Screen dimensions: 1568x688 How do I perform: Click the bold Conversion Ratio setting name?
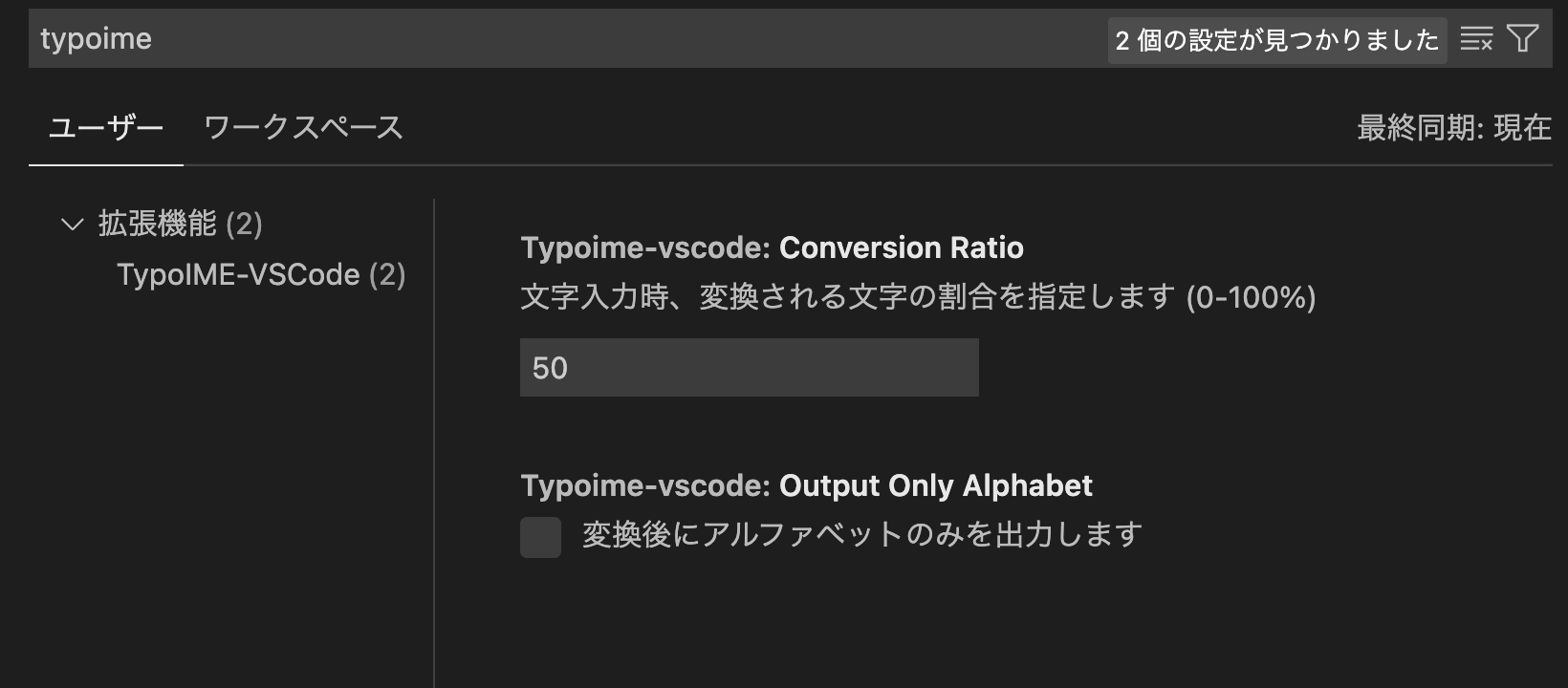(x=901, y=248)
